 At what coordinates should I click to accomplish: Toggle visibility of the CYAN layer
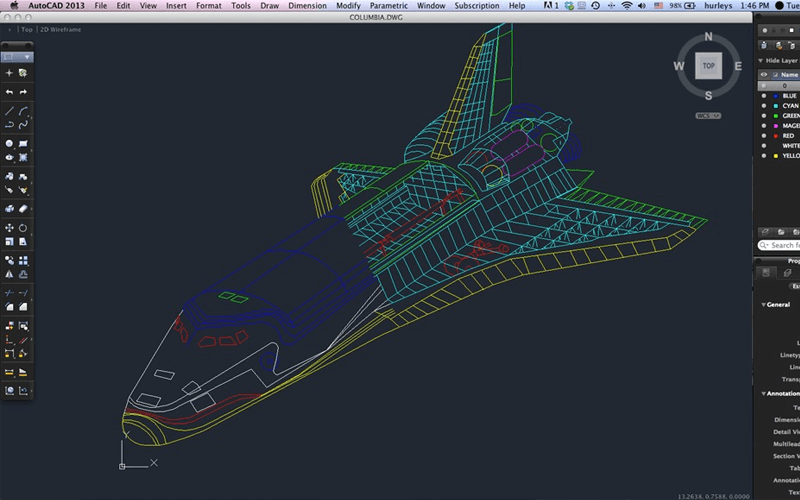coord(764,106)
